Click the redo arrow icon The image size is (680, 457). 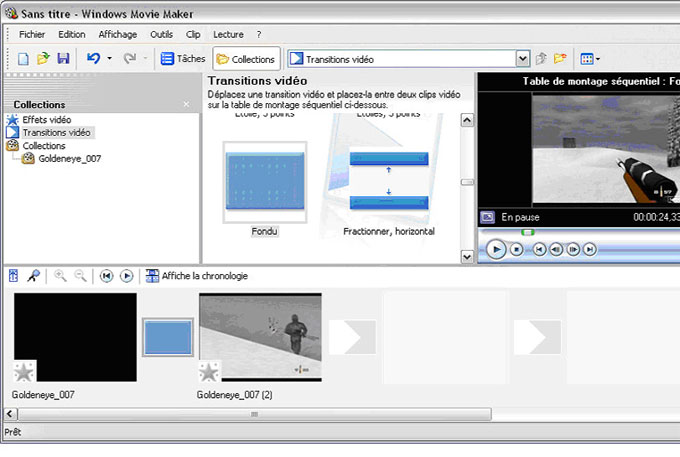point(130,59)
